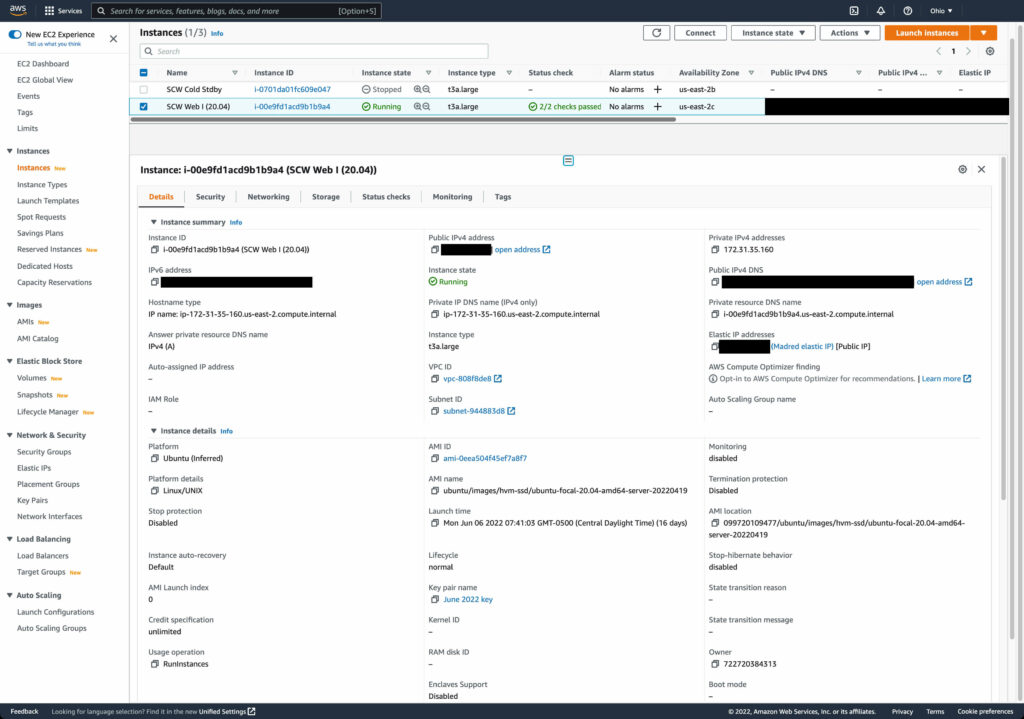Collapse the Instance summary section

click(153, 222)
